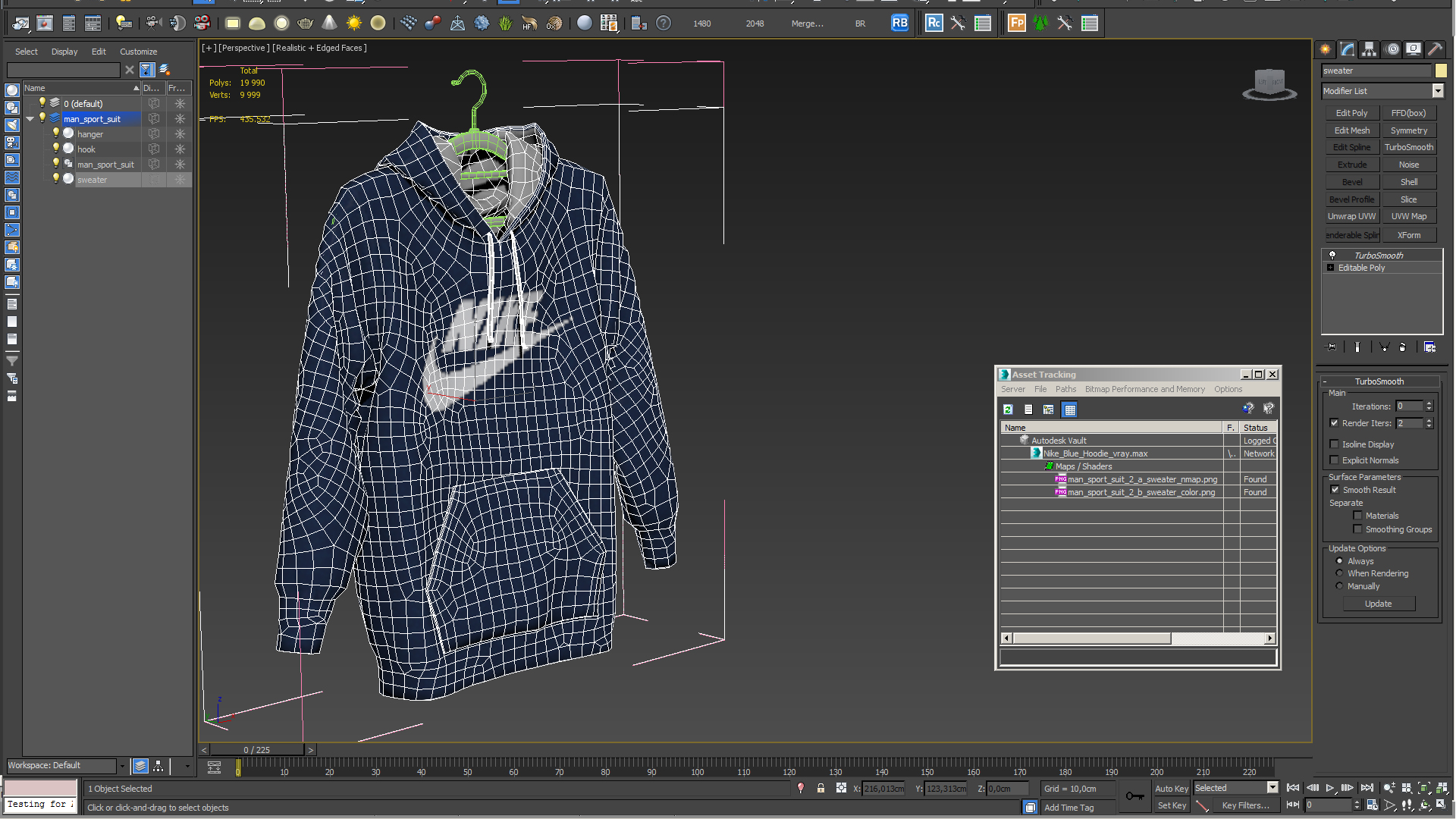Click the cone primitive toolbar icon
This screenshot has height=819, width=1456.
[x=329, y=24]
